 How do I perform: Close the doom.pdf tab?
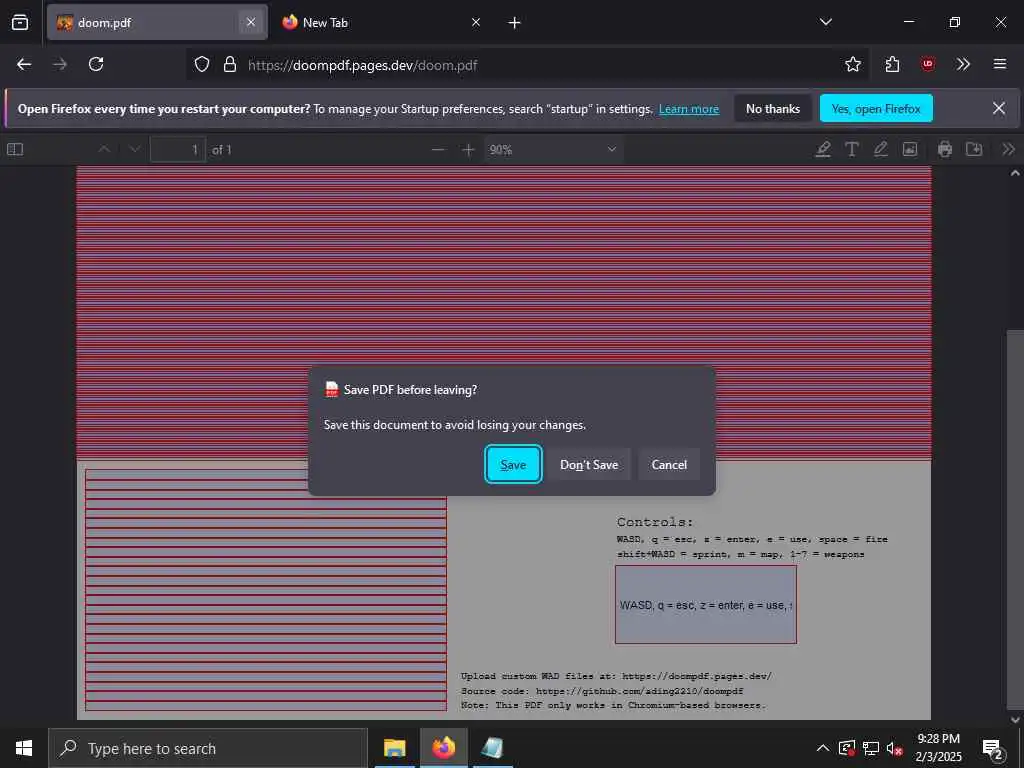[251, 22]
